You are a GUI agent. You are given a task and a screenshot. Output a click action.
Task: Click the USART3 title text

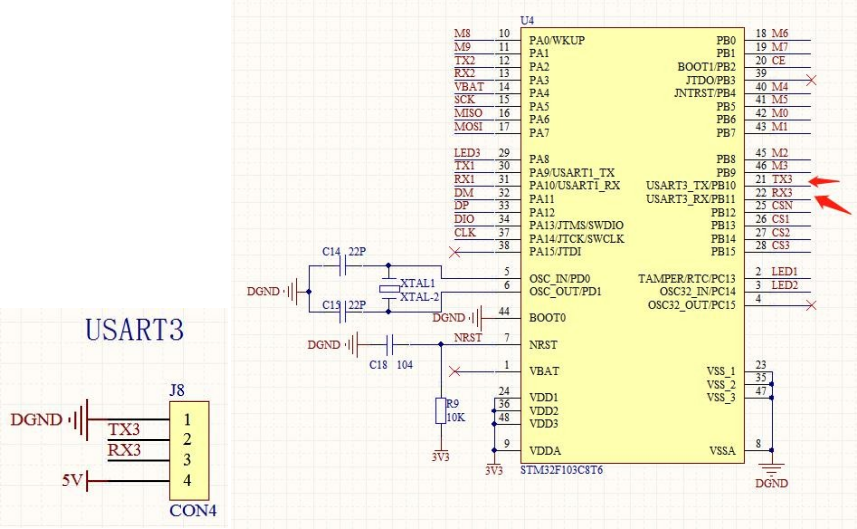point(134,330)
